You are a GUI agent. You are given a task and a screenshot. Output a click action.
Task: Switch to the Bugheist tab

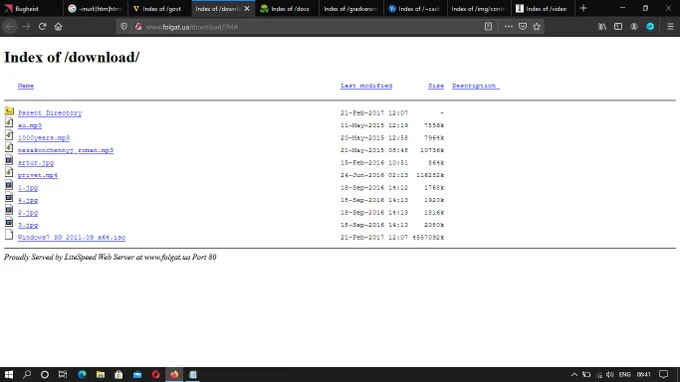(31, 8)
